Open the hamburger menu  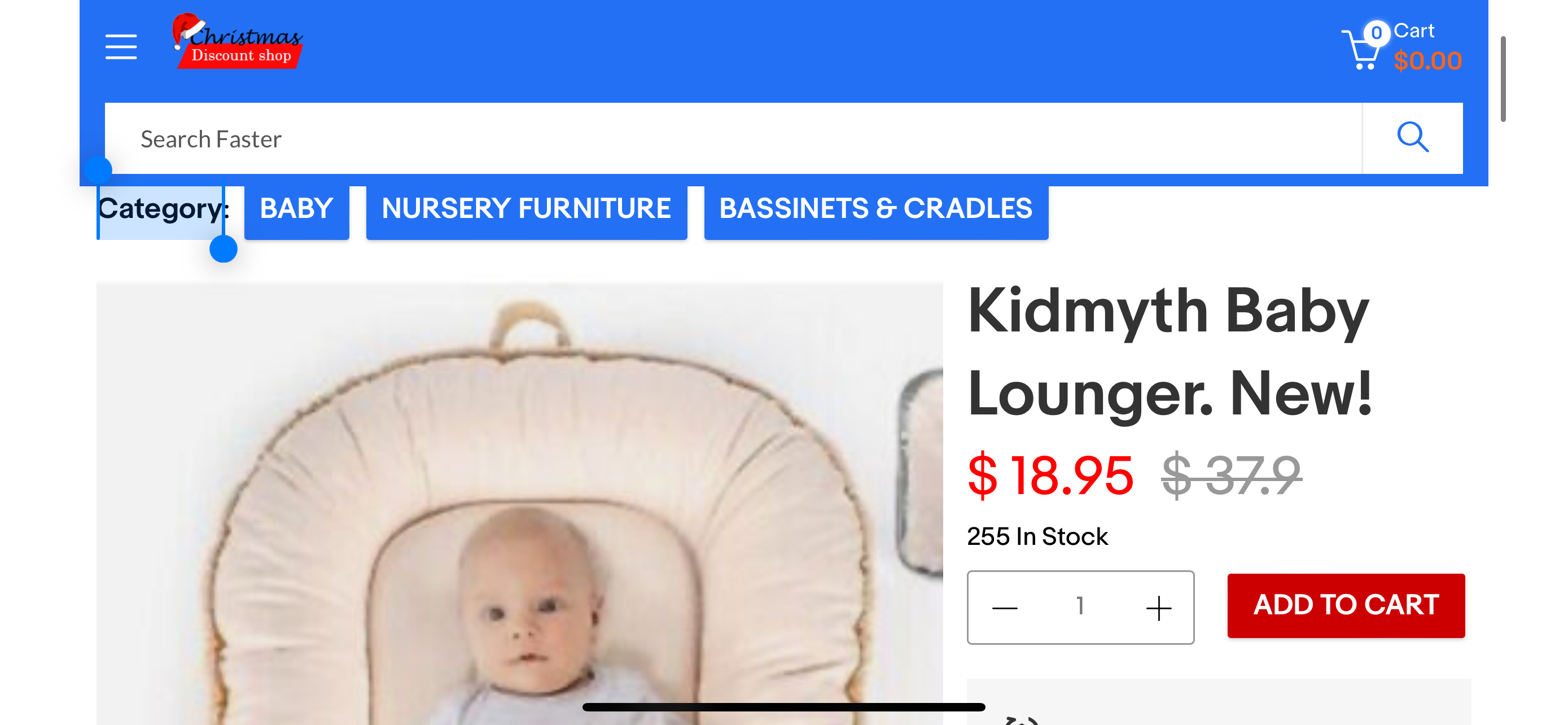pos(121,46)
